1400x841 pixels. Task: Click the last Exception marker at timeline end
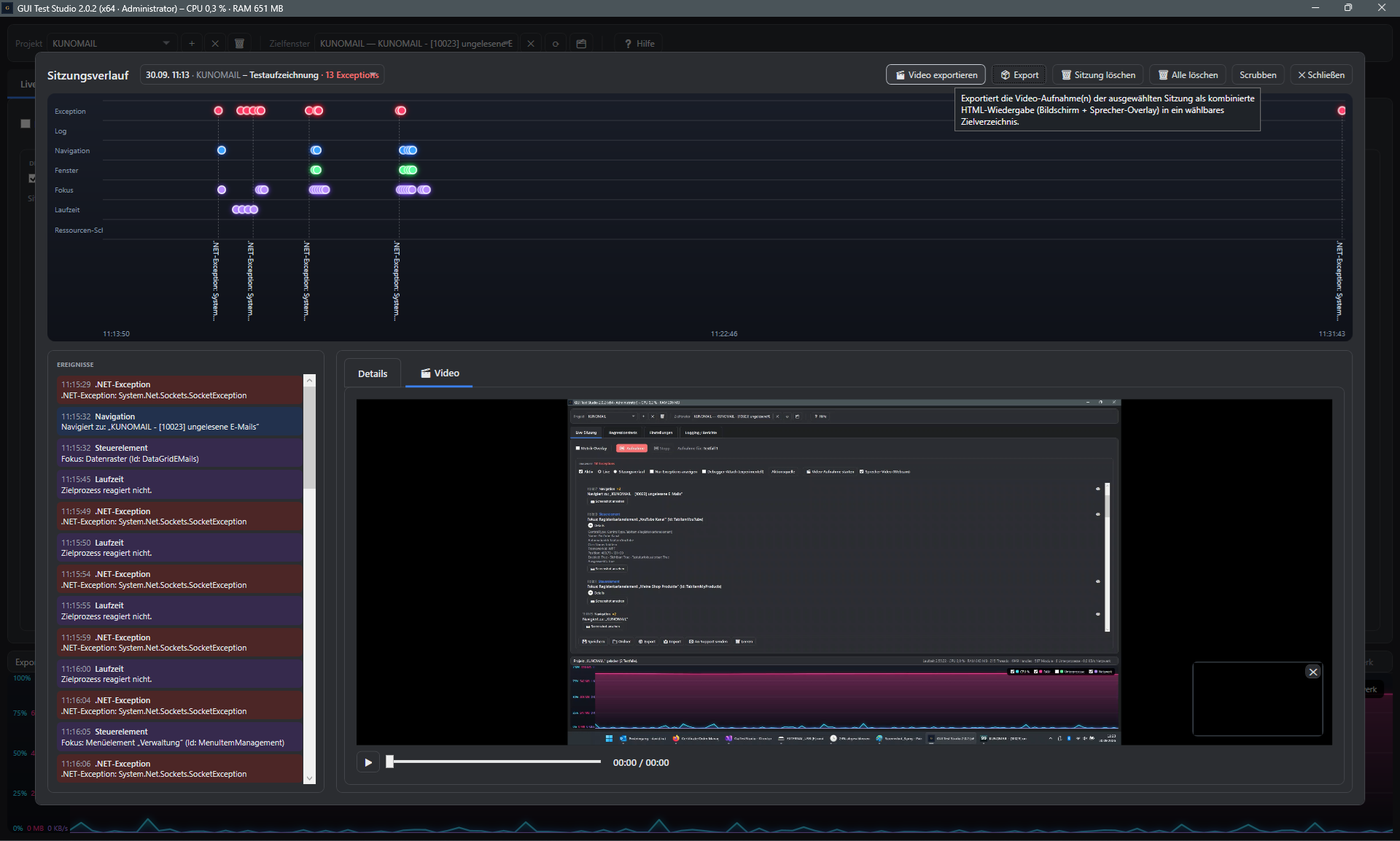coord(1342,111)
